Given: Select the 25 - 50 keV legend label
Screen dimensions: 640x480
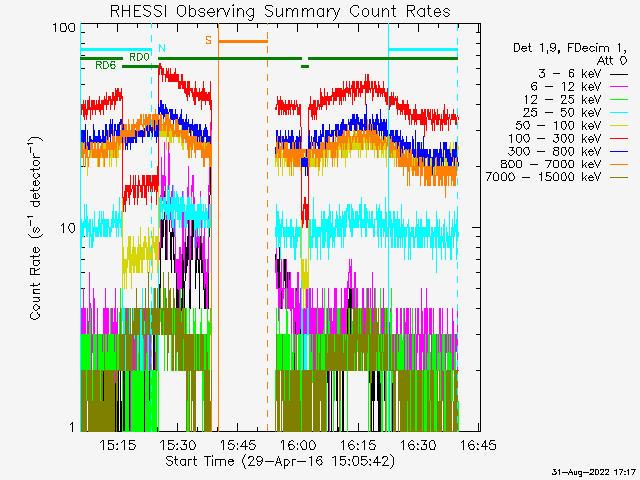Looking at the screenshot, I should coord(562,113).
